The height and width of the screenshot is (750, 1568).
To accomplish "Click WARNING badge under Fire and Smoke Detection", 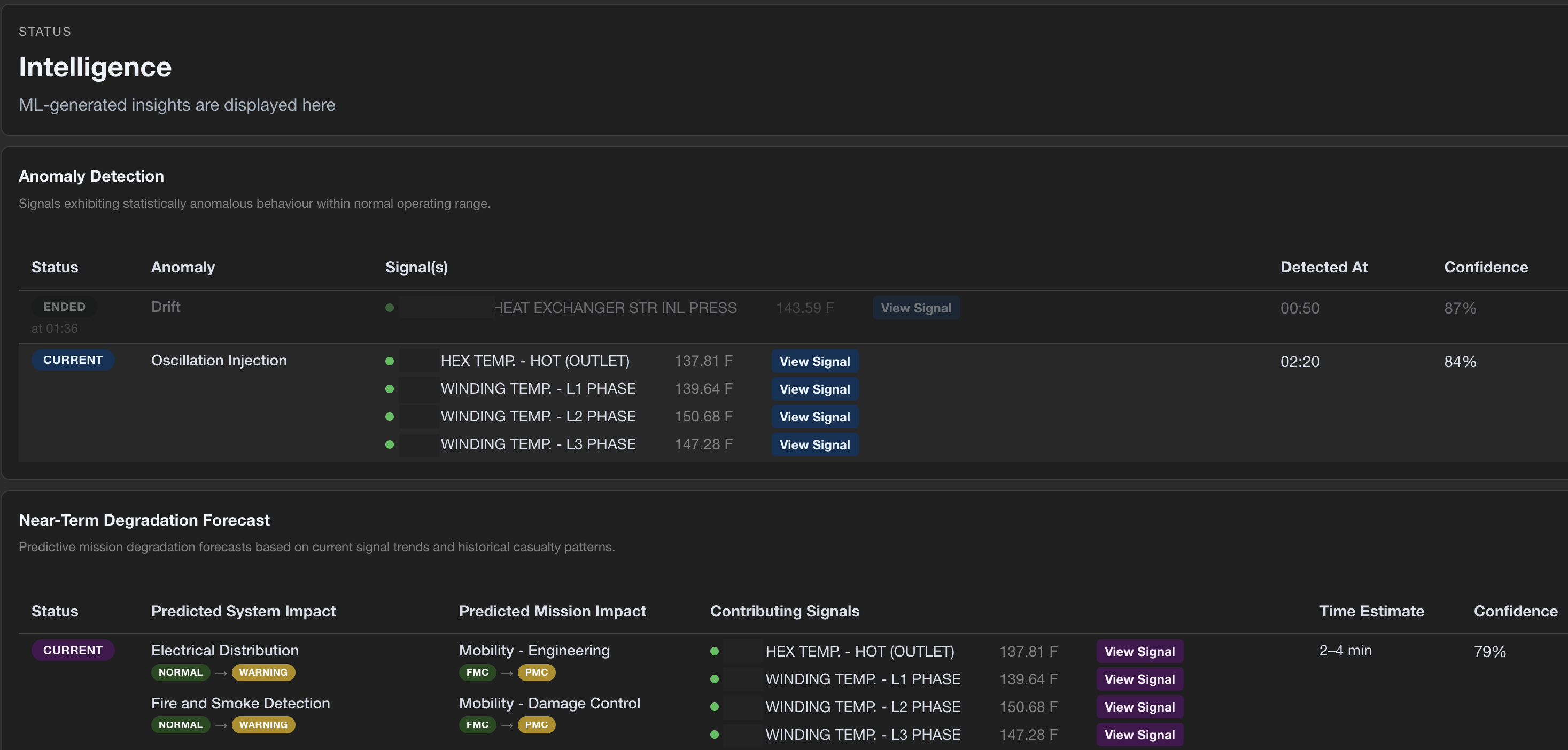I will (263, 724).
